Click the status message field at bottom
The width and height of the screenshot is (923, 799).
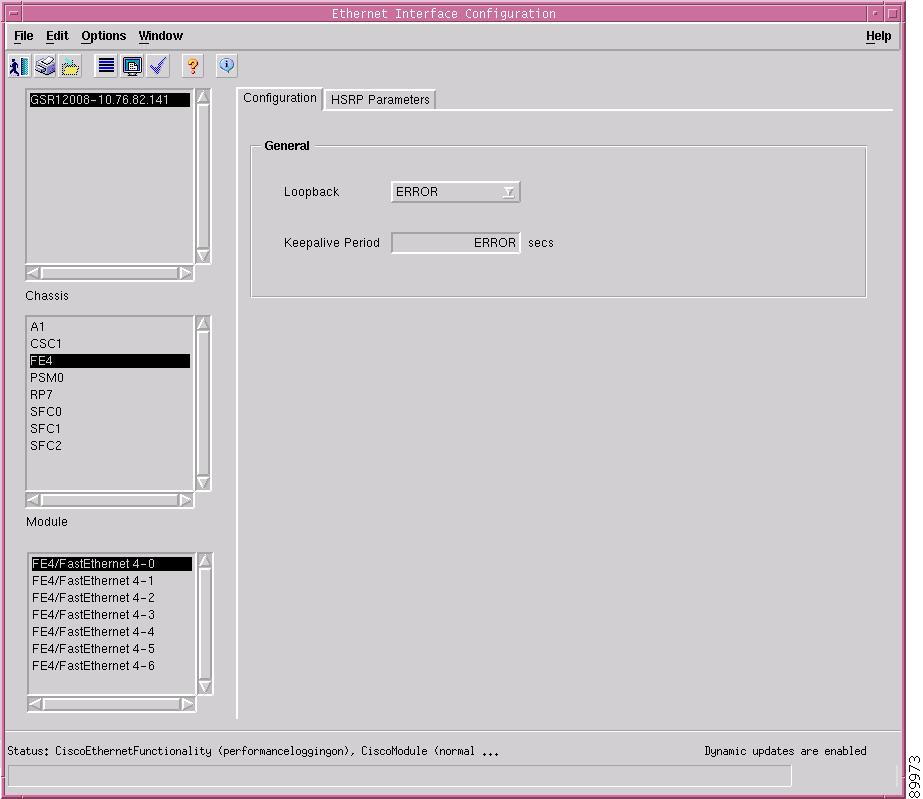(400, 776)
